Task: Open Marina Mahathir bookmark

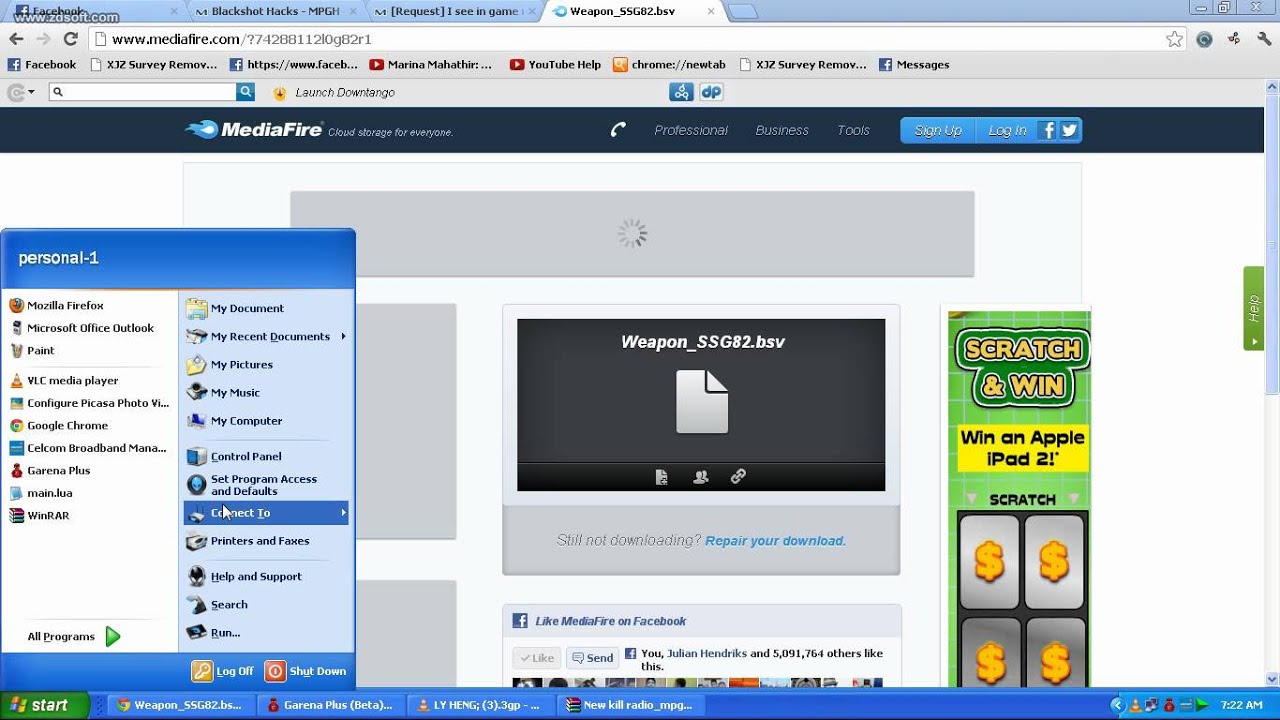Action: coord(430,64)
